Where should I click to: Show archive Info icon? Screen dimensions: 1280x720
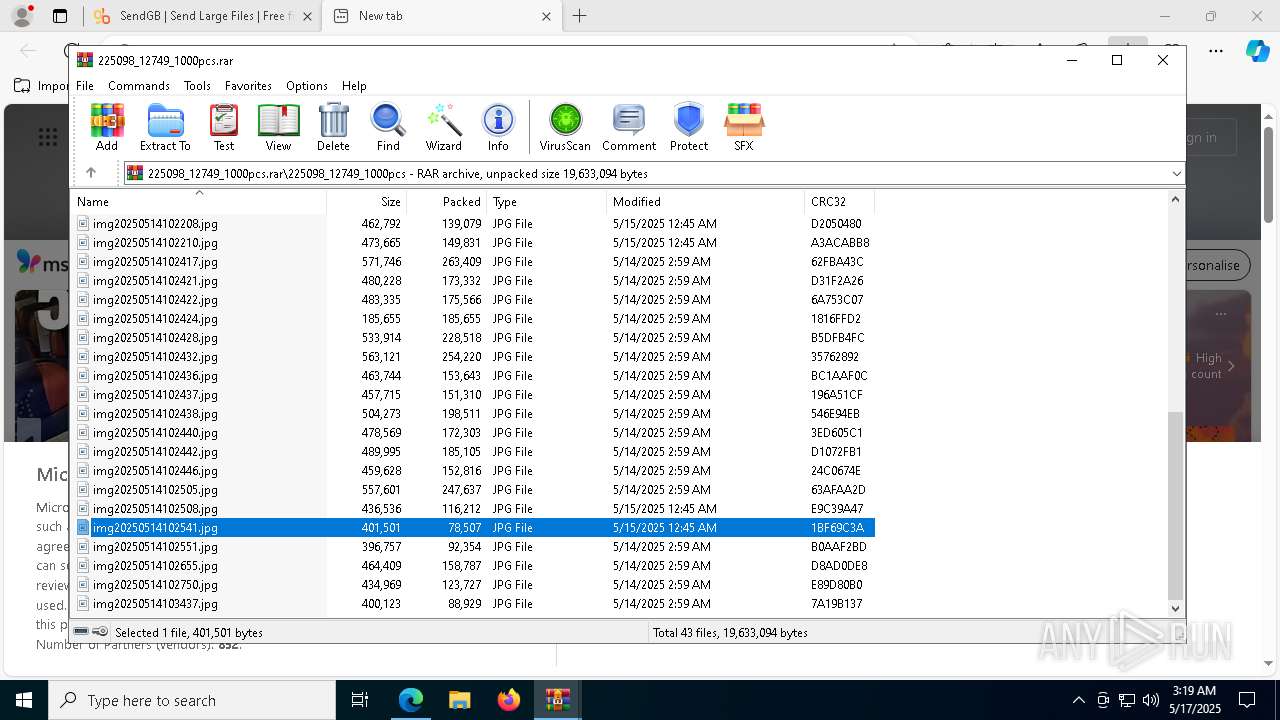(498, 127)
